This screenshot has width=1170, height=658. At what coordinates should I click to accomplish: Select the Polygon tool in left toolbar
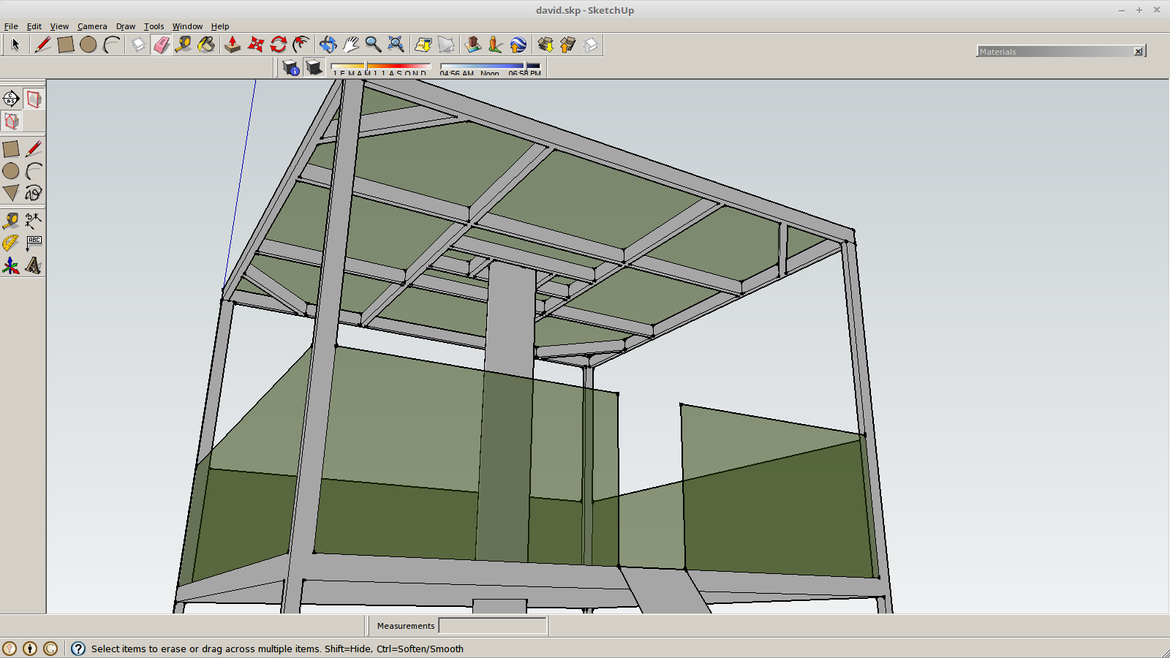click(10, 193)
